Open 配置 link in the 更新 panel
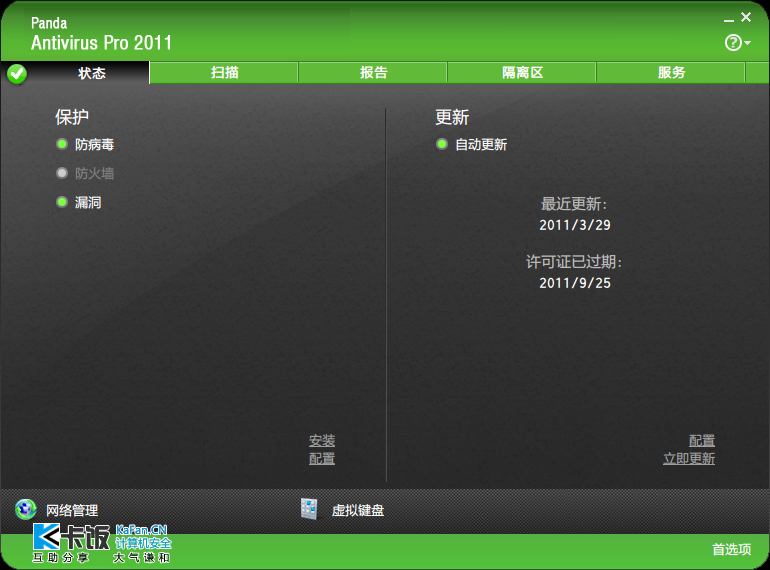The image size is (770, 570). [x=702, y=440]
